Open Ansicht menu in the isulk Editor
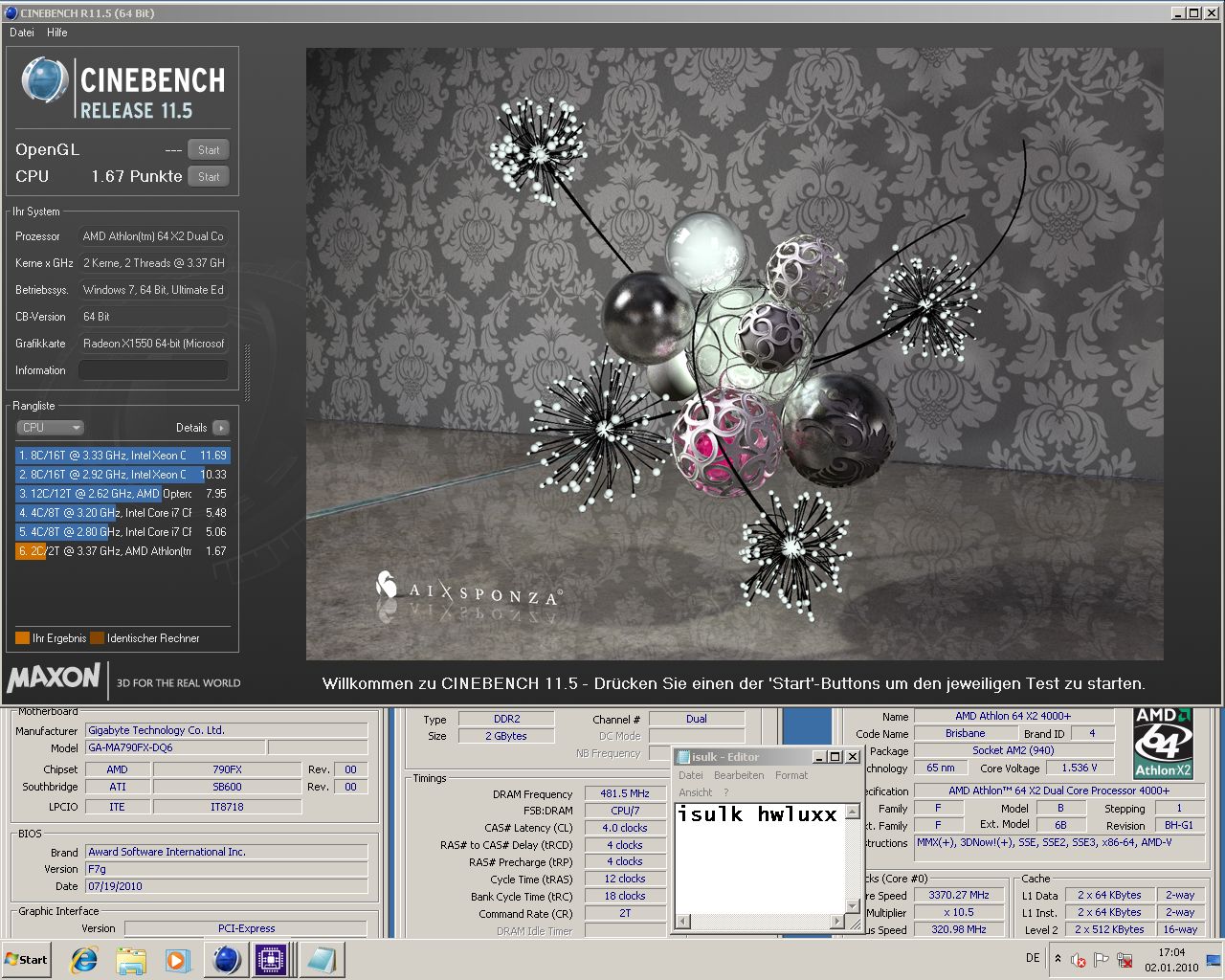This screenshot has width=1225, height=980. click(x=696, y=792)
